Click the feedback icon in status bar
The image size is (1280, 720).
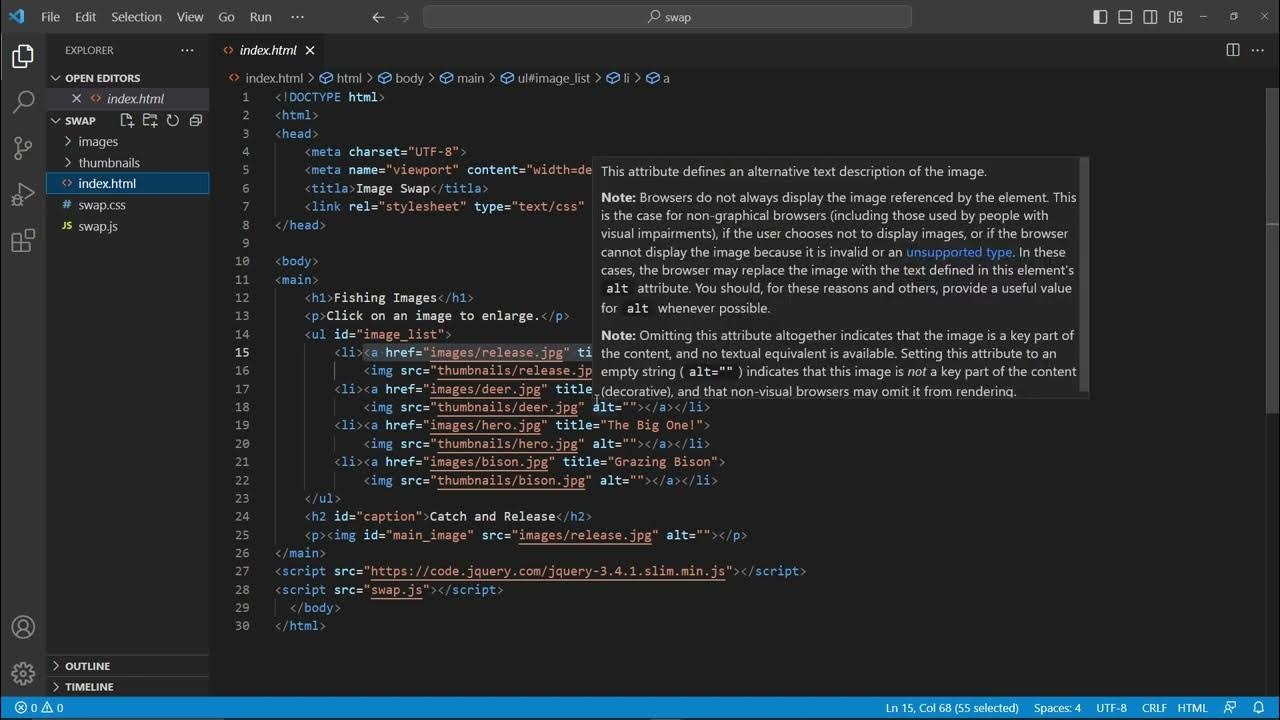tap(1230, 708)
